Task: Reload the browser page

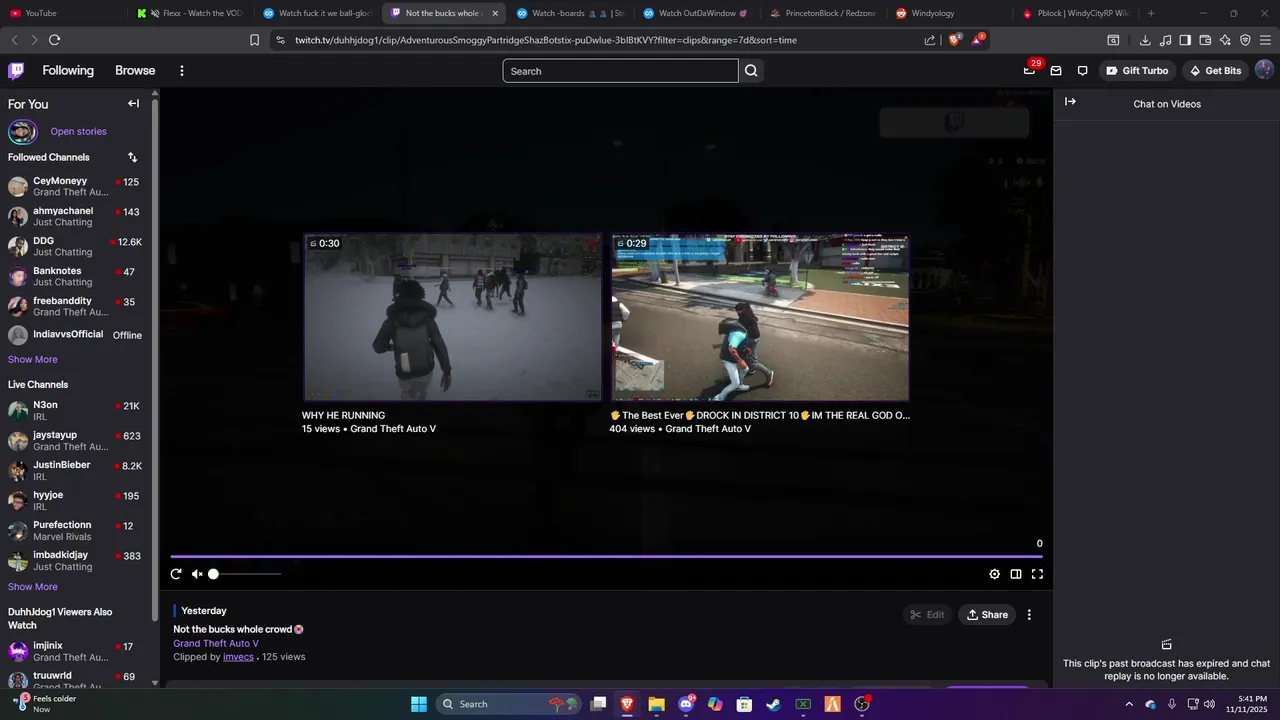Action: pos(54,40)
